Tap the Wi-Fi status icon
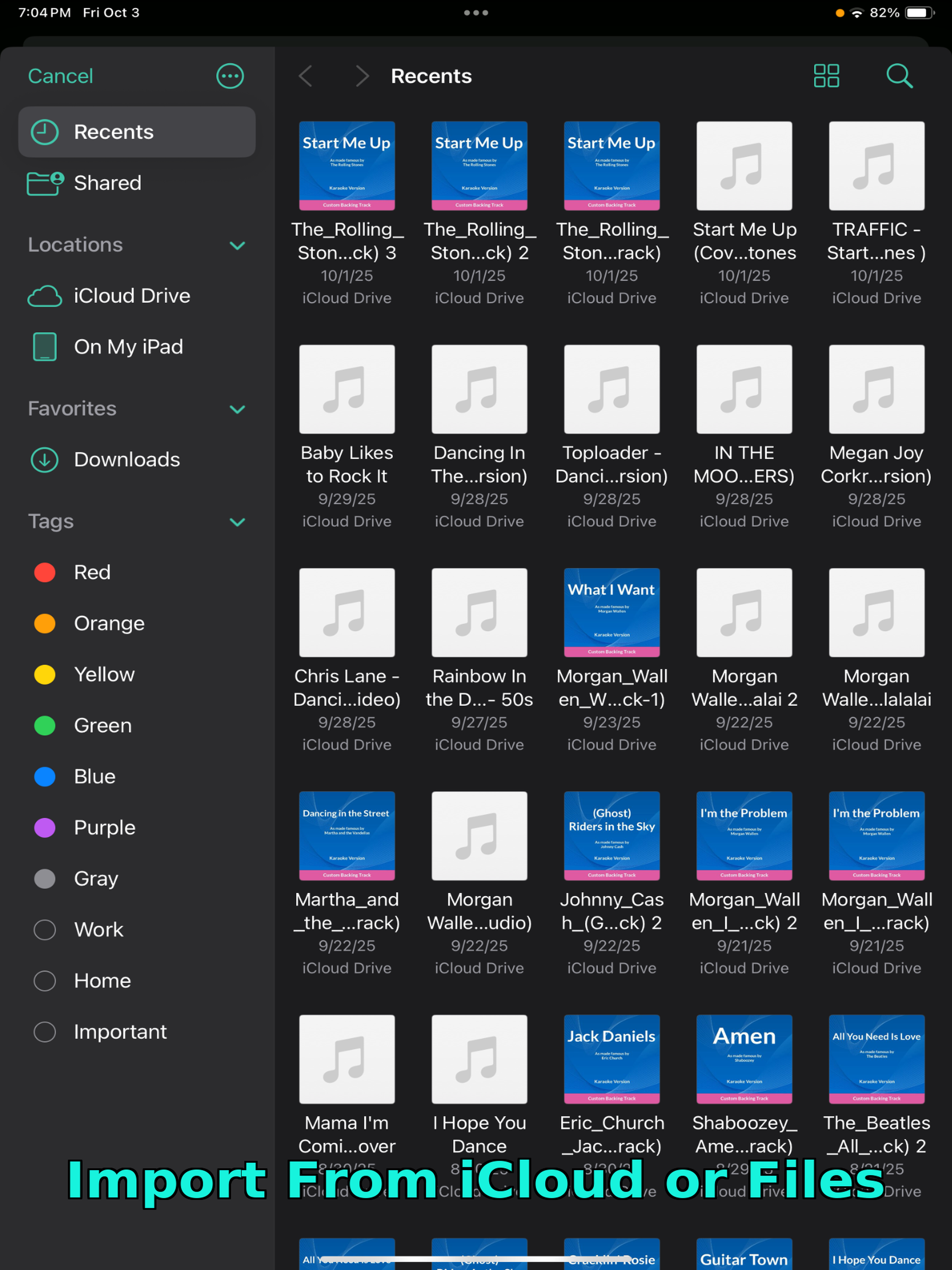This screenshot has height=1270, width=952. [x=857, y=13]
